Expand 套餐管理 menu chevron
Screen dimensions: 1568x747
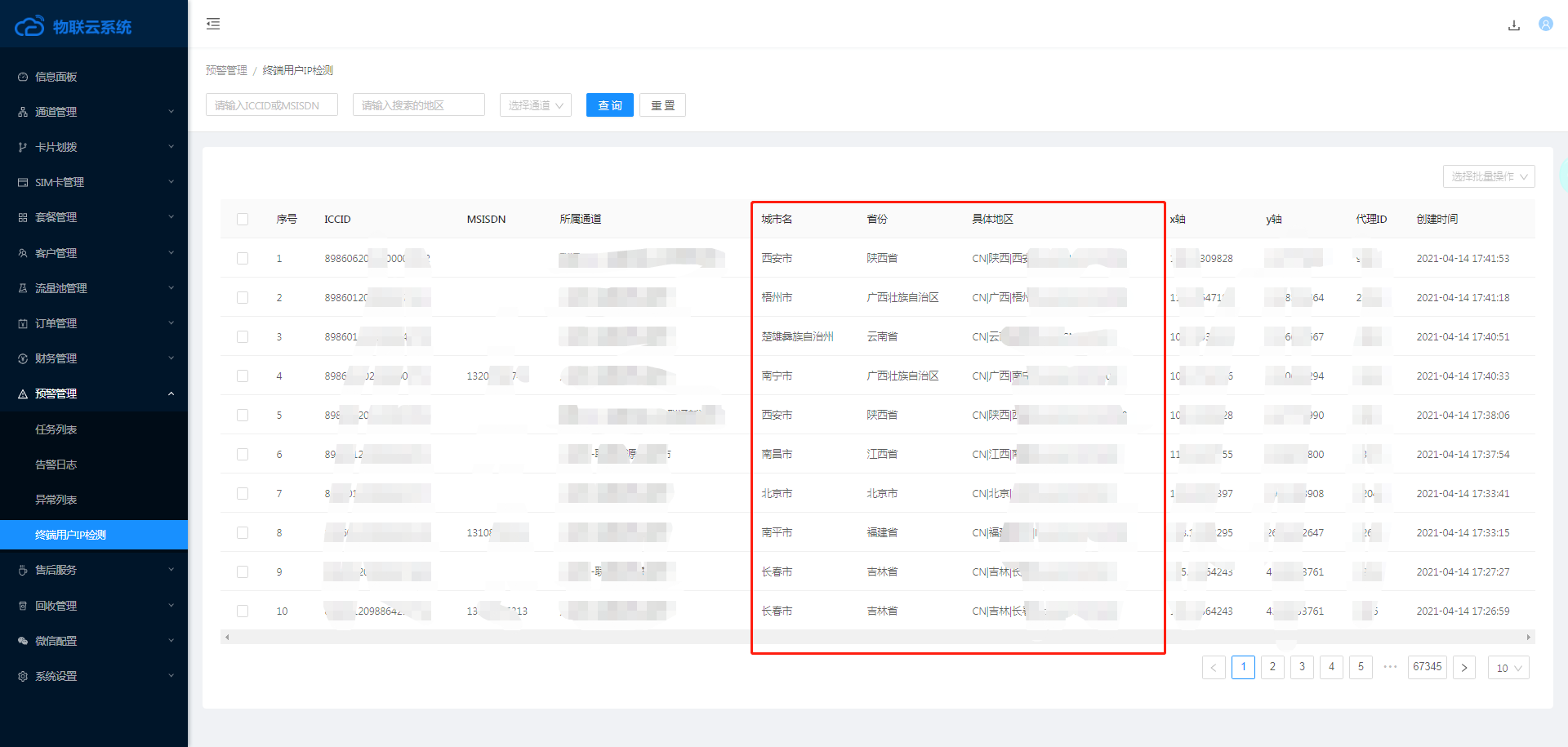tap(171, 217)
